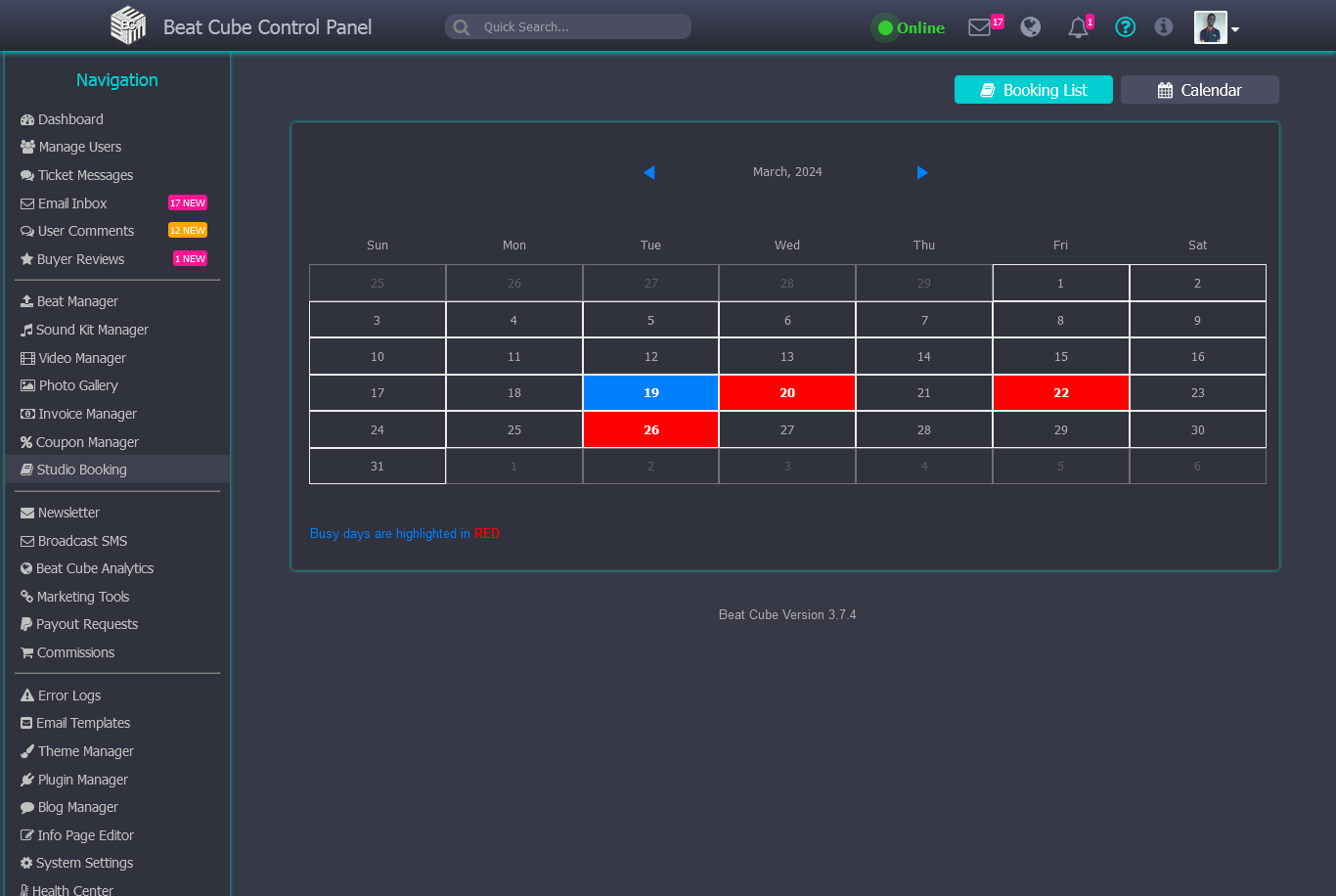
Task: Click the 'March, 2024' month label
Action: click(x=787, y=172)
